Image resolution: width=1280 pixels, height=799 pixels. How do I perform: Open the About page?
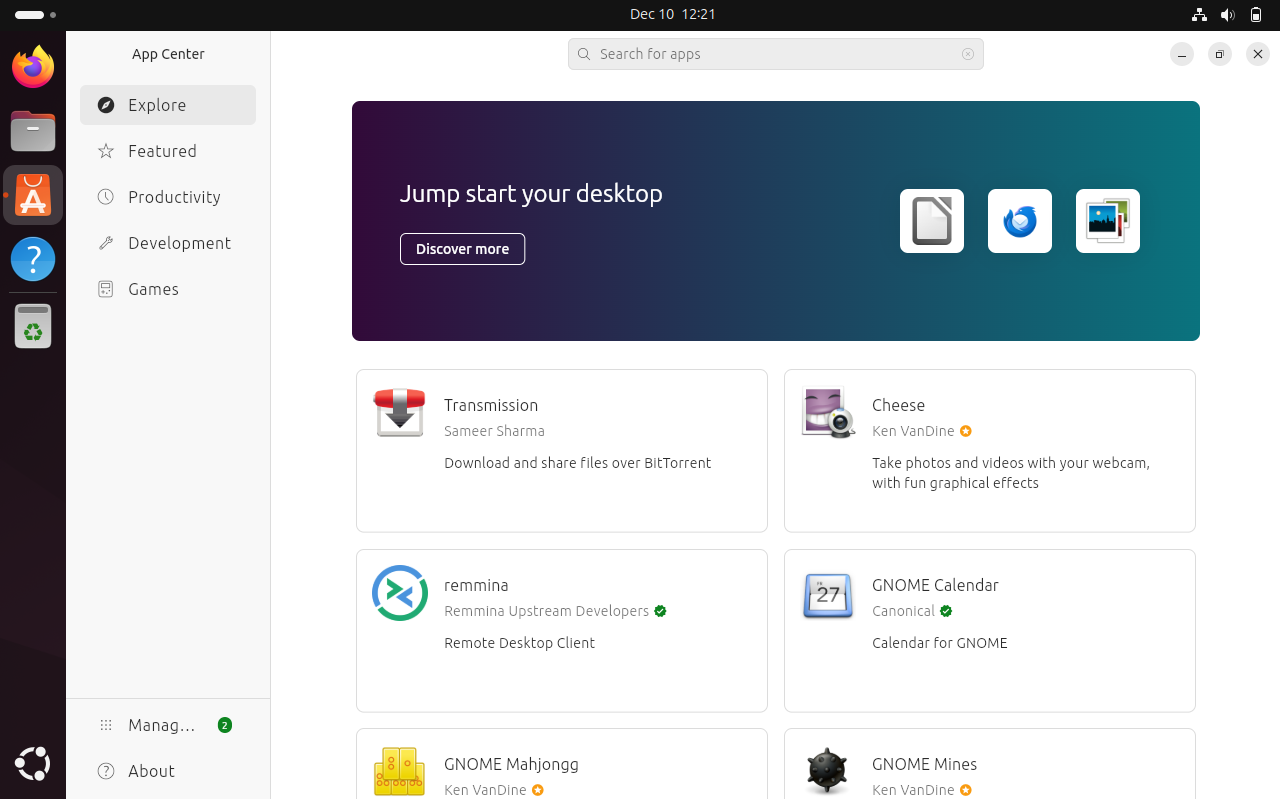click(150, 771)
